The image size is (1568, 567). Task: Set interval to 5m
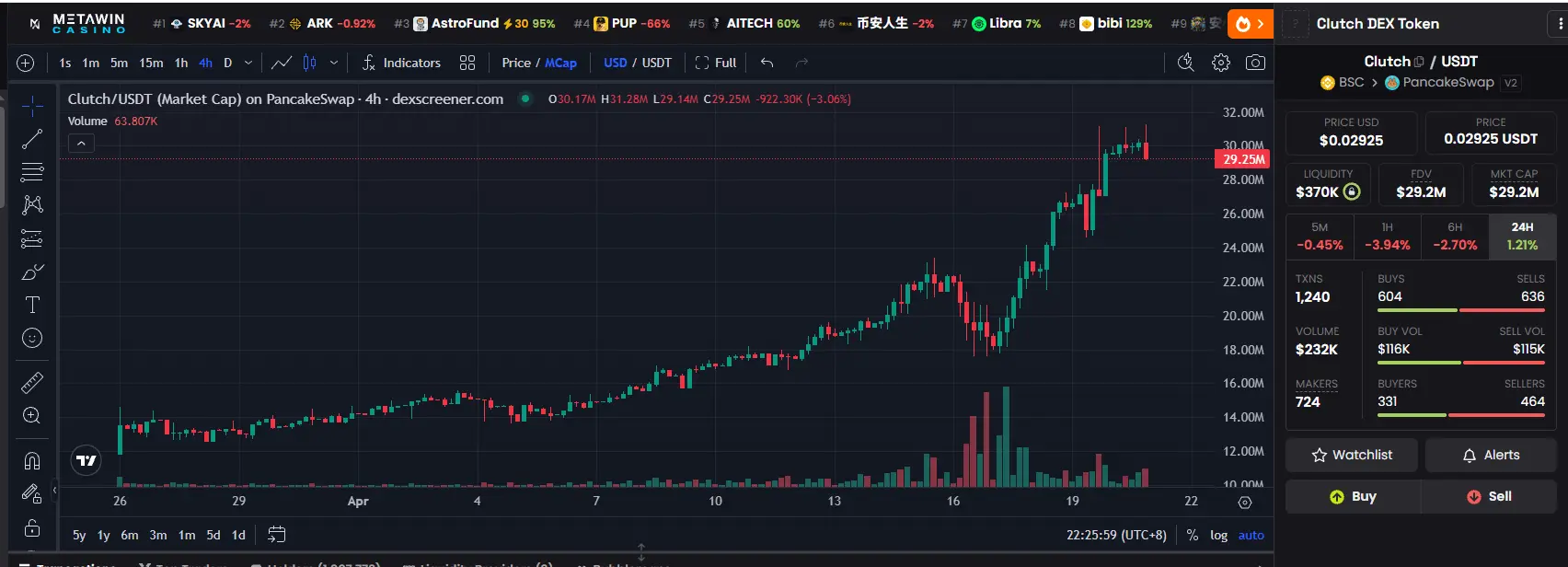pos(119,63)
